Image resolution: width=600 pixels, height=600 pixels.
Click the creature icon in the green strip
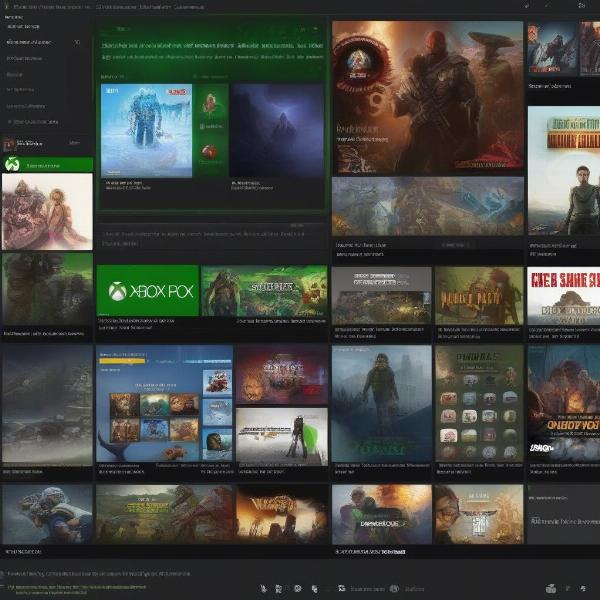210,103
